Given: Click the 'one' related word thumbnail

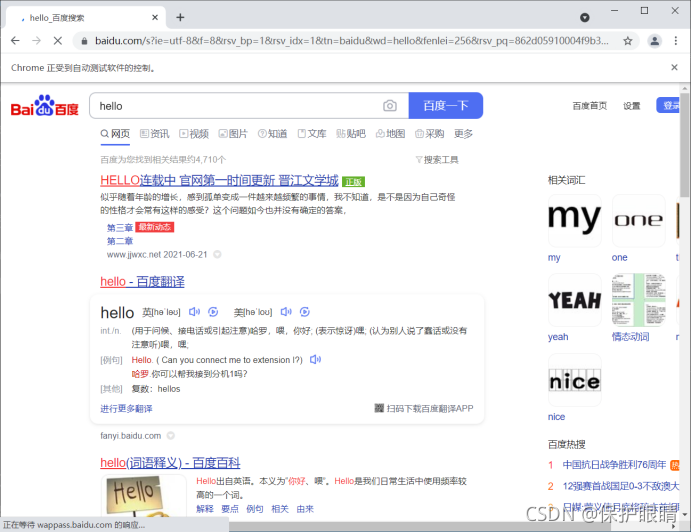Looking at the screenshot, I should 639,221.
